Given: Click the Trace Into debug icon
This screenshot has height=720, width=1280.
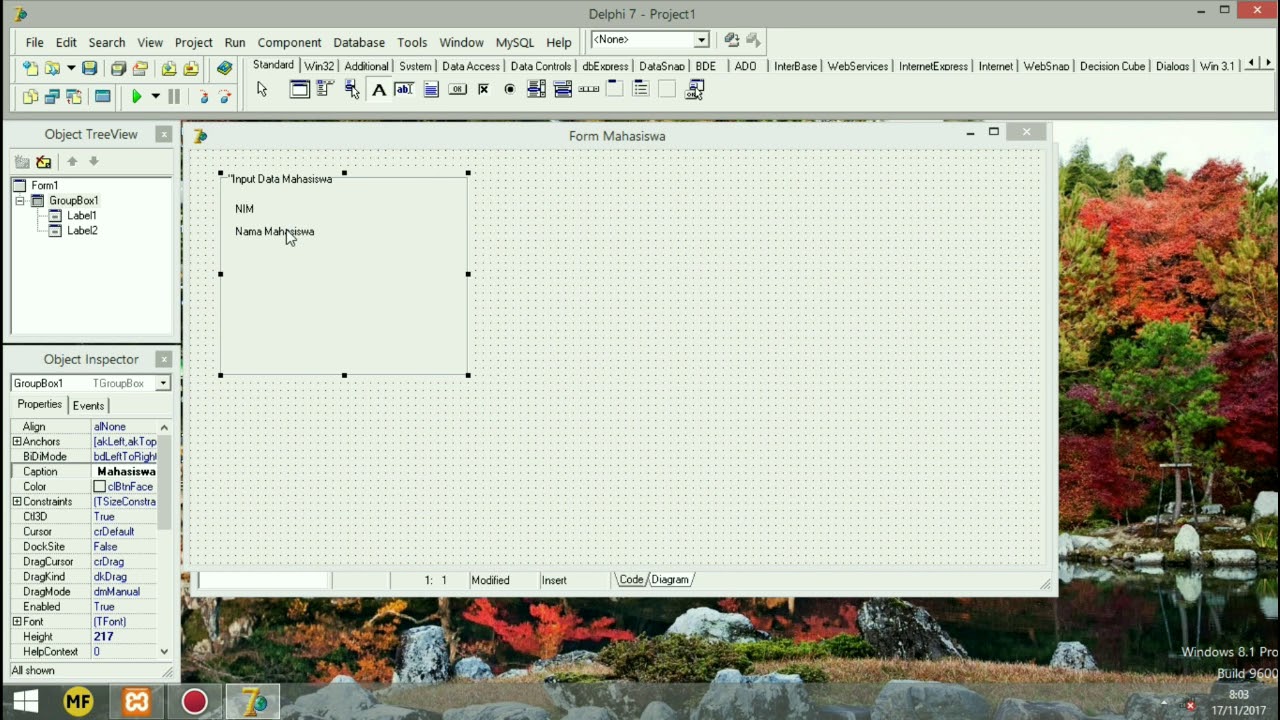Looking at the screenshot, I should click(203, 97).
